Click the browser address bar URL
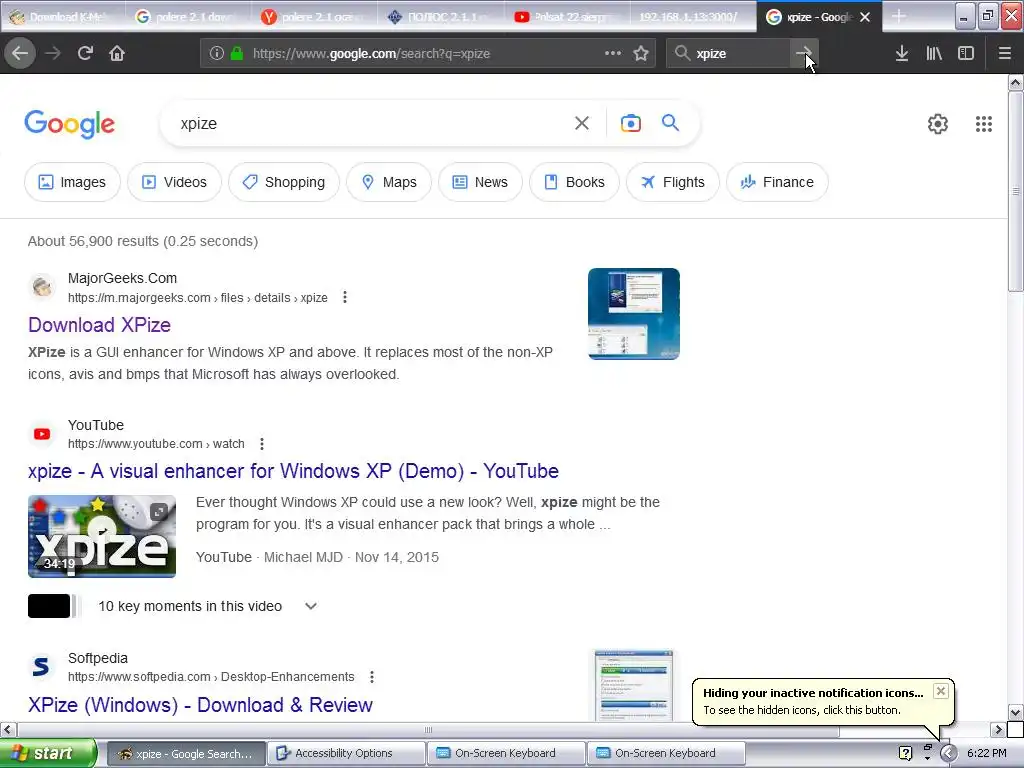 371,54
